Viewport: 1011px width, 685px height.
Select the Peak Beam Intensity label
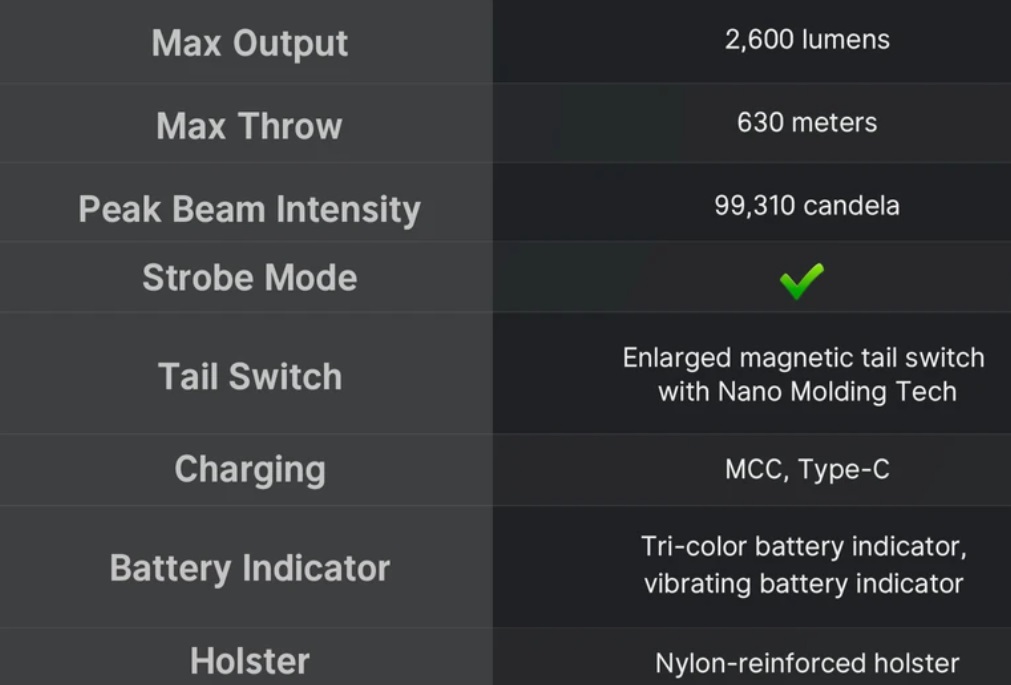pos(250,209)
